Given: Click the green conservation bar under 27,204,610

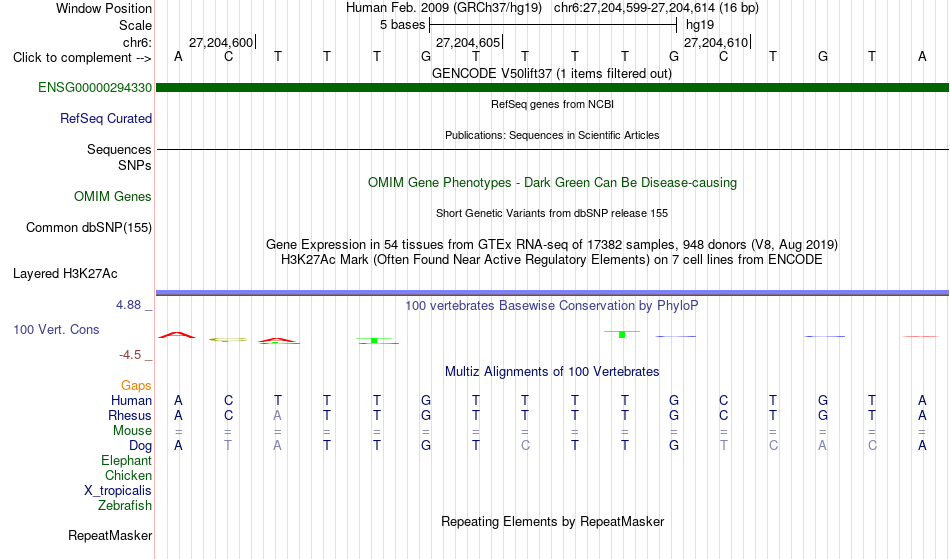Looking at the screenshot, I should (x=622, y=334).
